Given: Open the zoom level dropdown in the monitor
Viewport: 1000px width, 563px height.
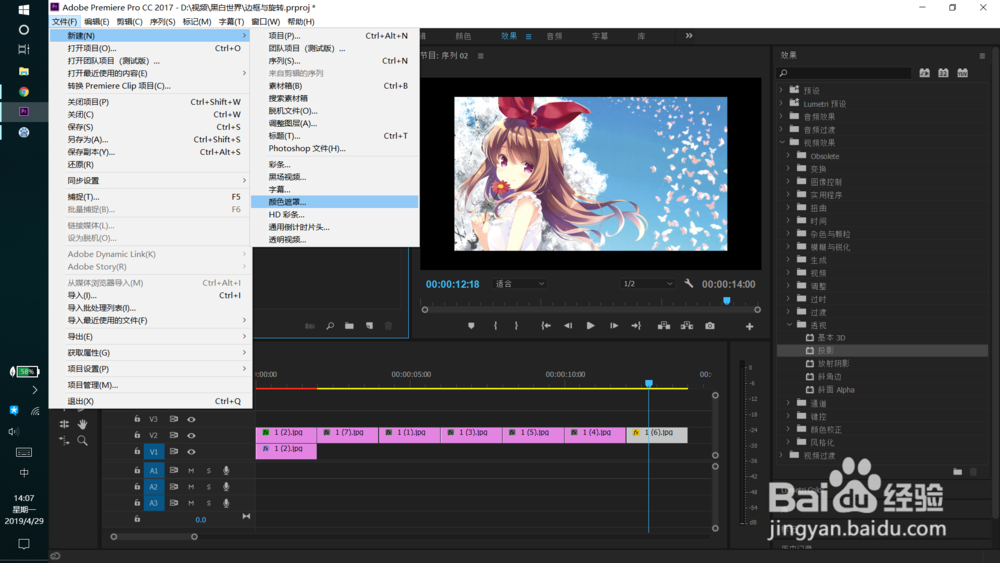Looking at the screenshot, I should [x=519, y=284].
